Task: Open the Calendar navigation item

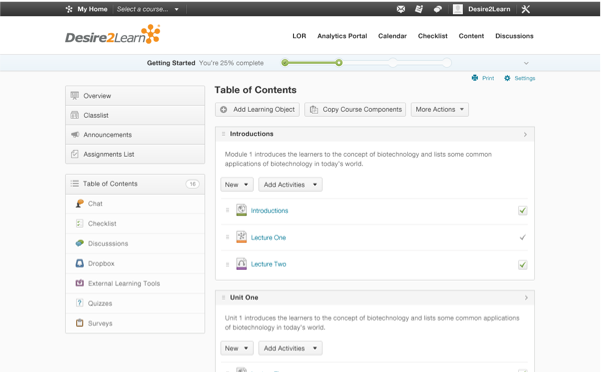Action: click(x=392, y=36)
